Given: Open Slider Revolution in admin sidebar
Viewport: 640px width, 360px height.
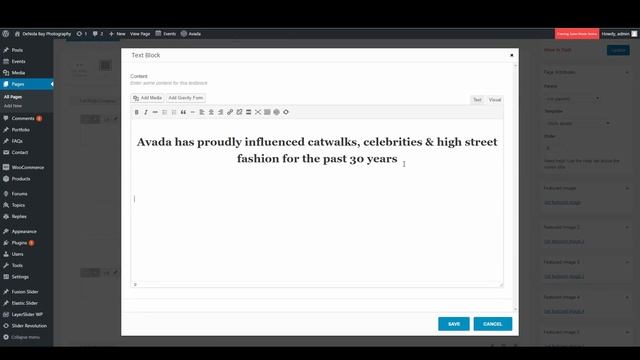Looking at the screenshot, I should coord(27,326).
